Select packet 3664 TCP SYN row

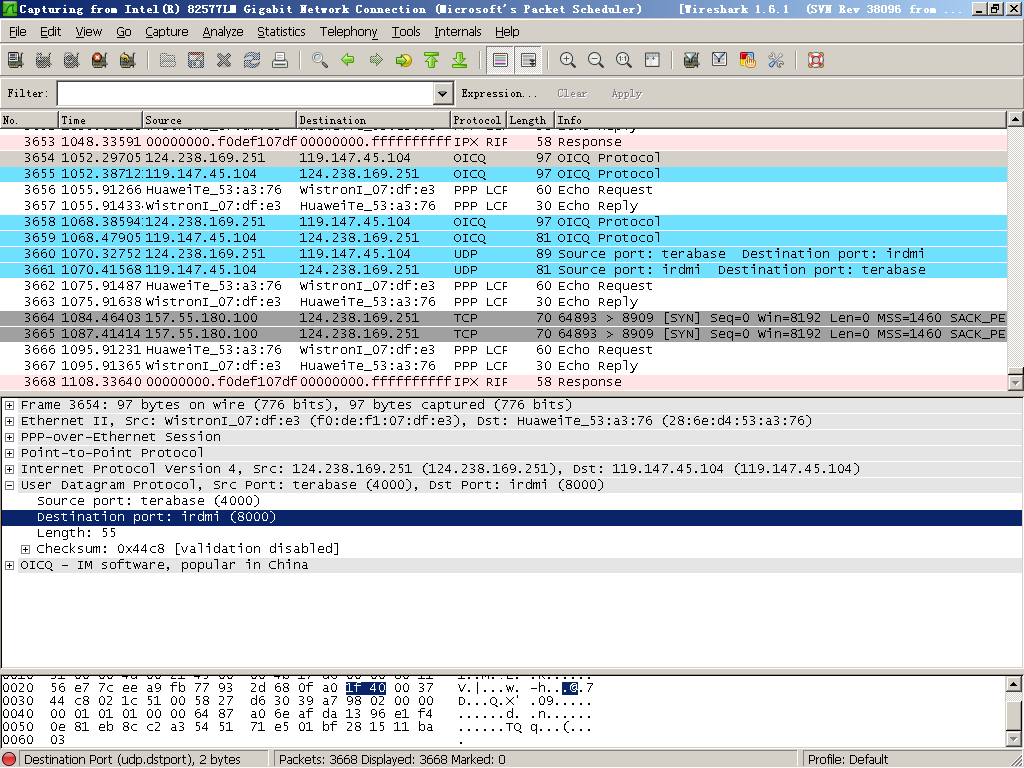point(504,318)
